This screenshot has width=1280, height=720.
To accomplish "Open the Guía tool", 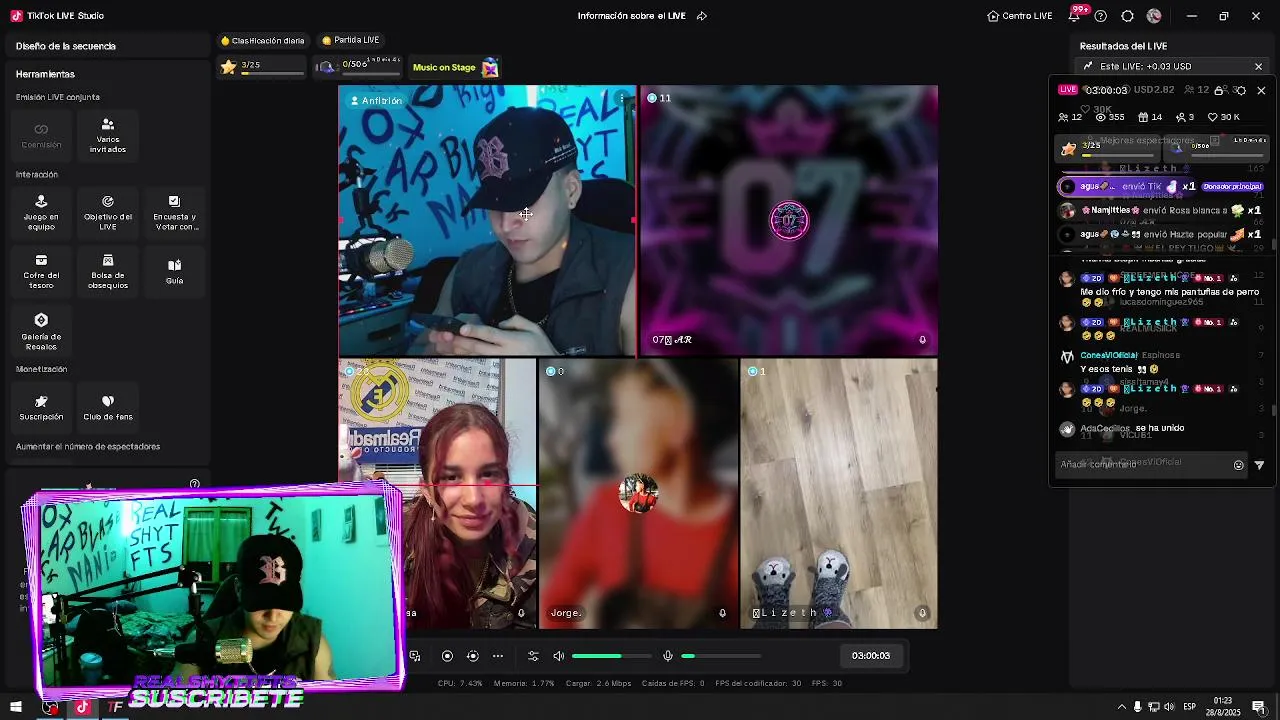I will click(x=174, y=271).
